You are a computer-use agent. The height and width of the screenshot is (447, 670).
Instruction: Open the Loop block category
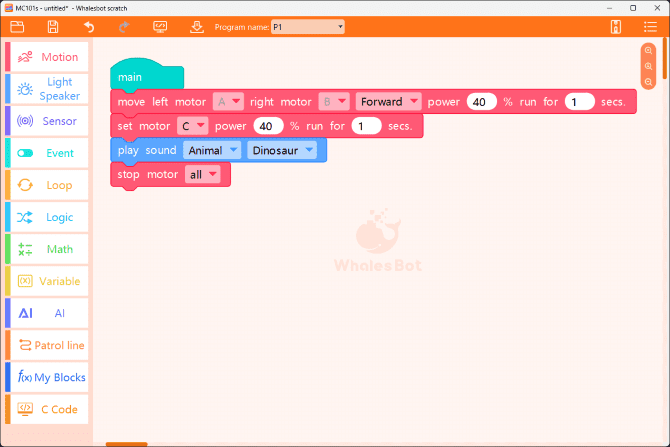(x=49, y=185)
